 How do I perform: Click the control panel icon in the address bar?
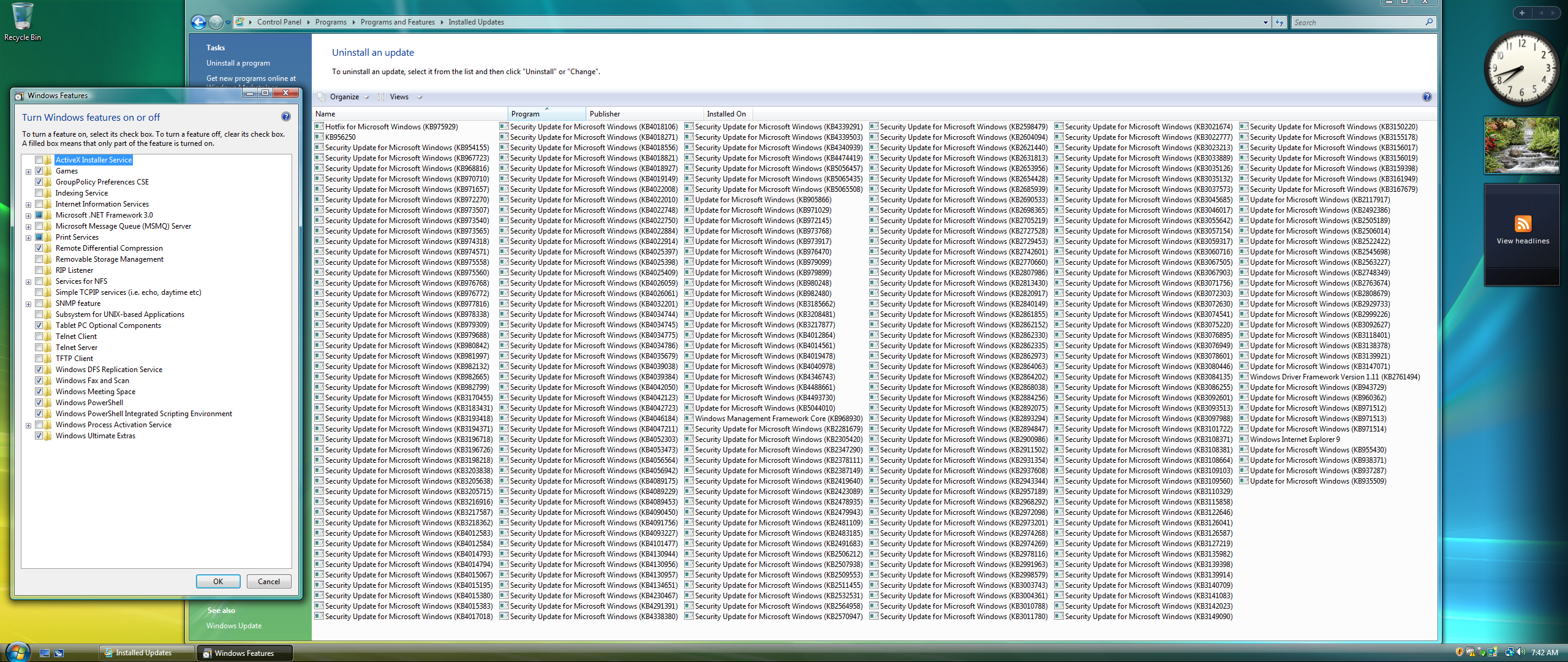[x=240, y=22]
